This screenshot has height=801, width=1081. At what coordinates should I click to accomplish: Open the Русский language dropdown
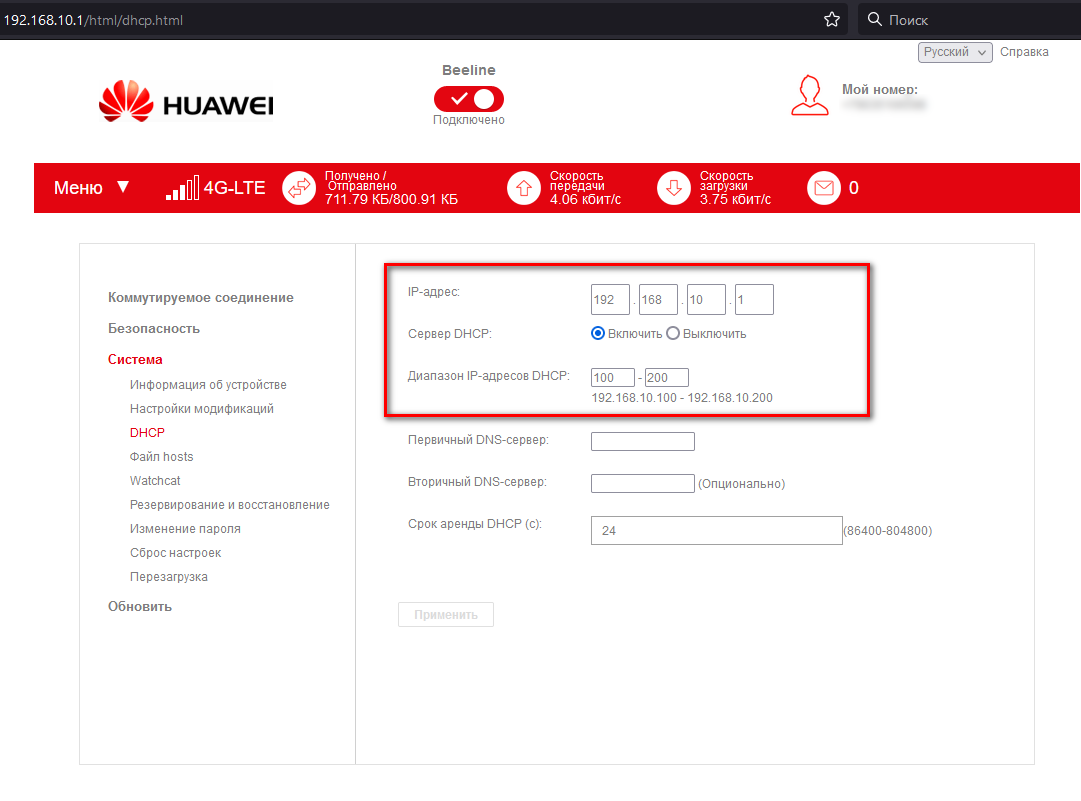[x=955, y=52]
